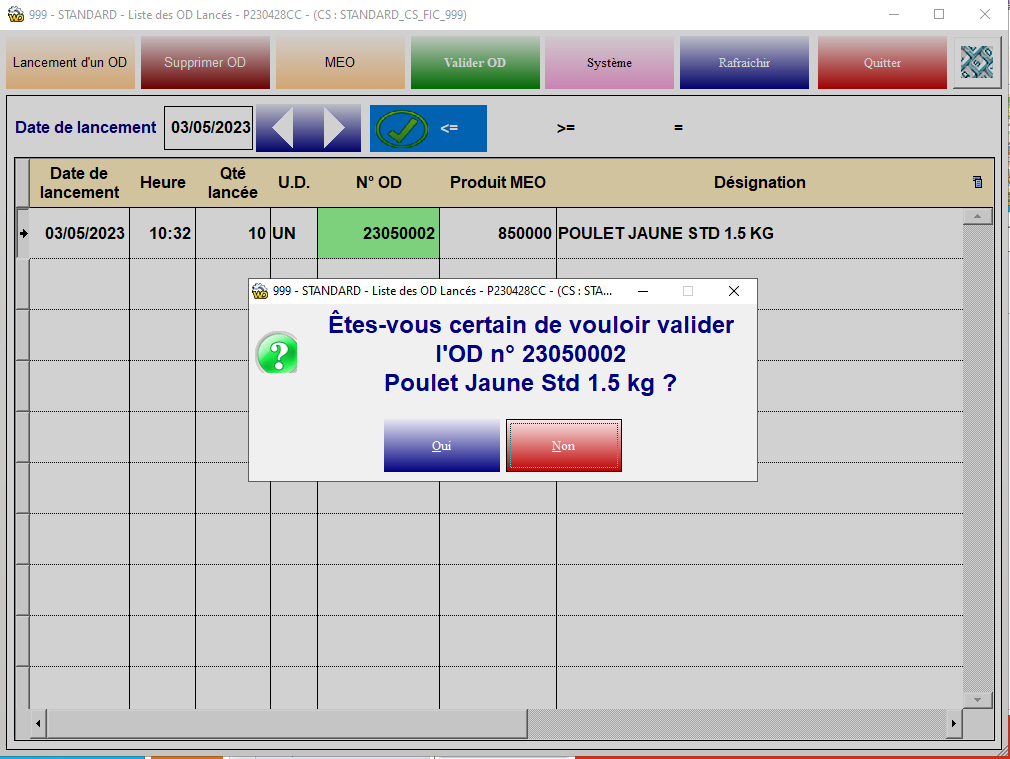Select the green N° OD cell 23050002
This screenshot has width=1010, height=759.
coord(378,233)
